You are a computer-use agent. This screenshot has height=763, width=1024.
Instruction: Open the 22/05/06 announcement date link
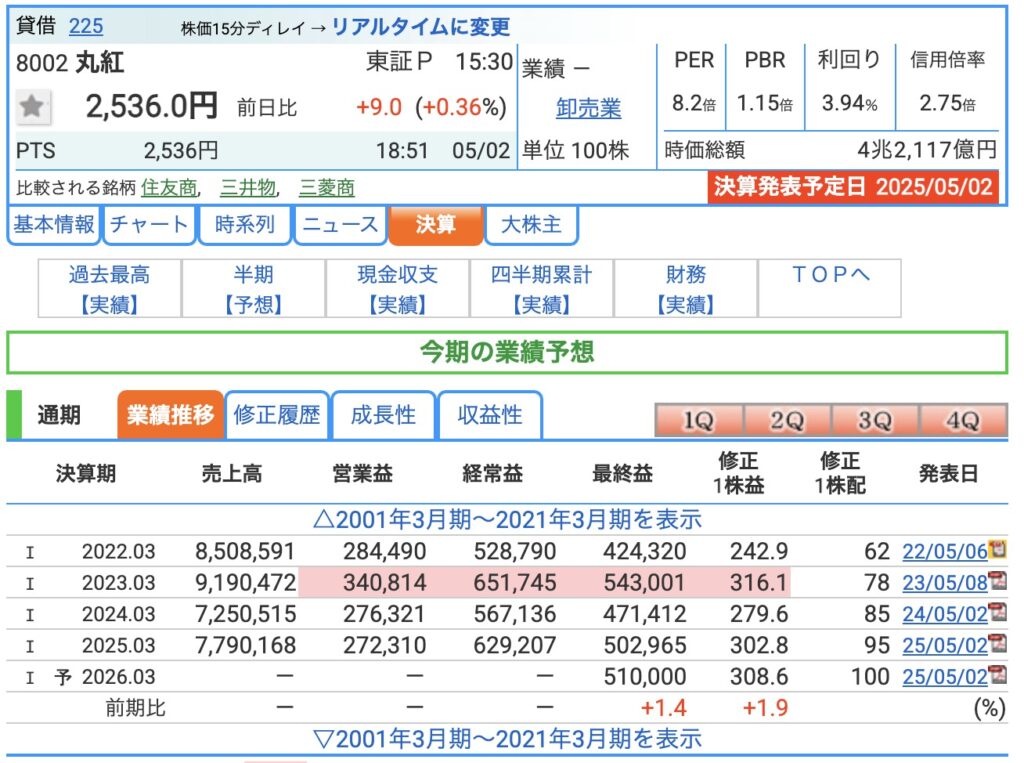point(944,551)
